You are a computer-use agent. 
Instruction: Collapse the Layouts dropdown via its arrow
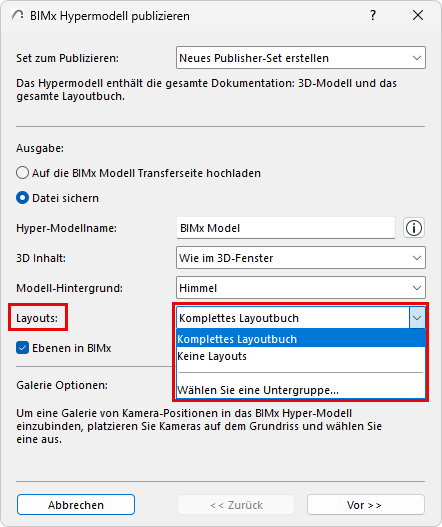(x=417, y=318)
